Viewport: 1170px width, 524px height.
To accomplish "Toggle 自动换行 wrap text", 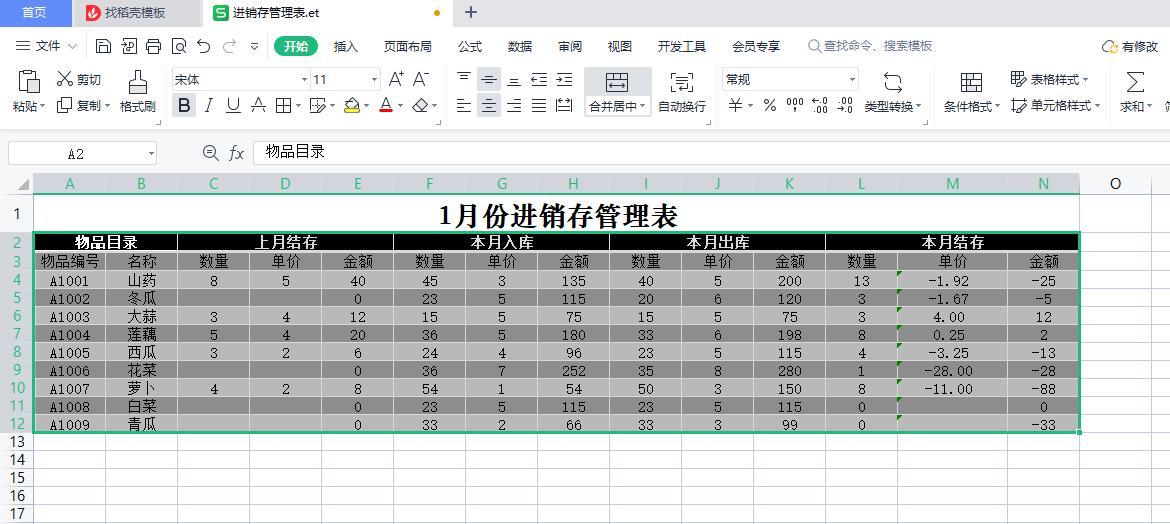I will pyautogui.click(x=682, y=92).
